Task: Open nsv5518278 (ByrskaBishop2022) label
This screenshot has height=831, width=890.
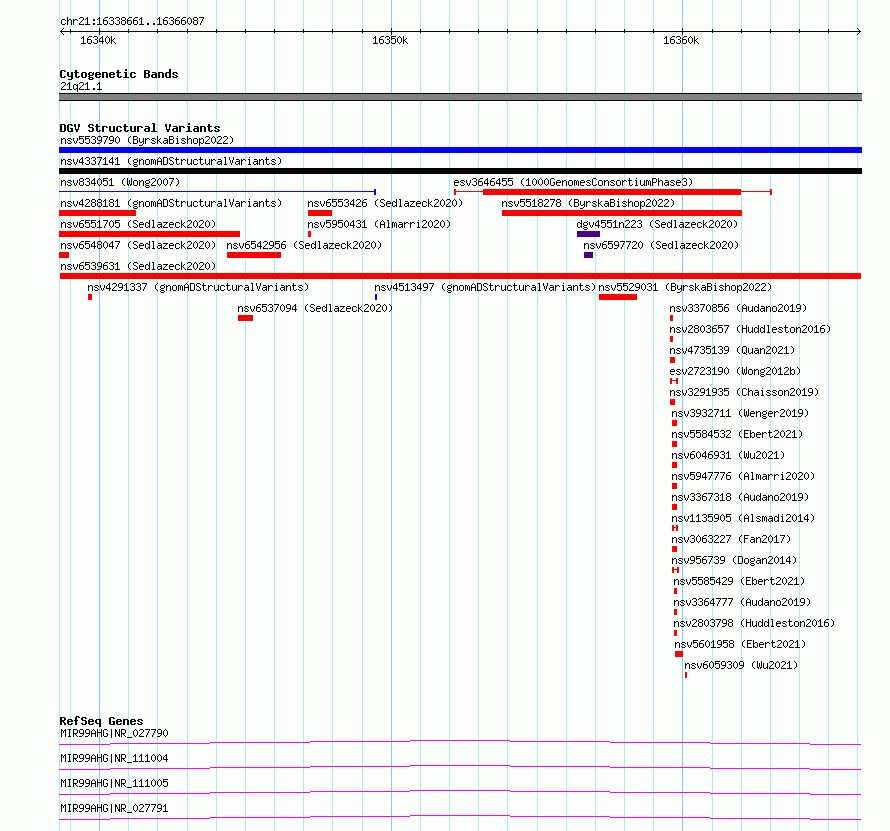Action: coord(588,203)
